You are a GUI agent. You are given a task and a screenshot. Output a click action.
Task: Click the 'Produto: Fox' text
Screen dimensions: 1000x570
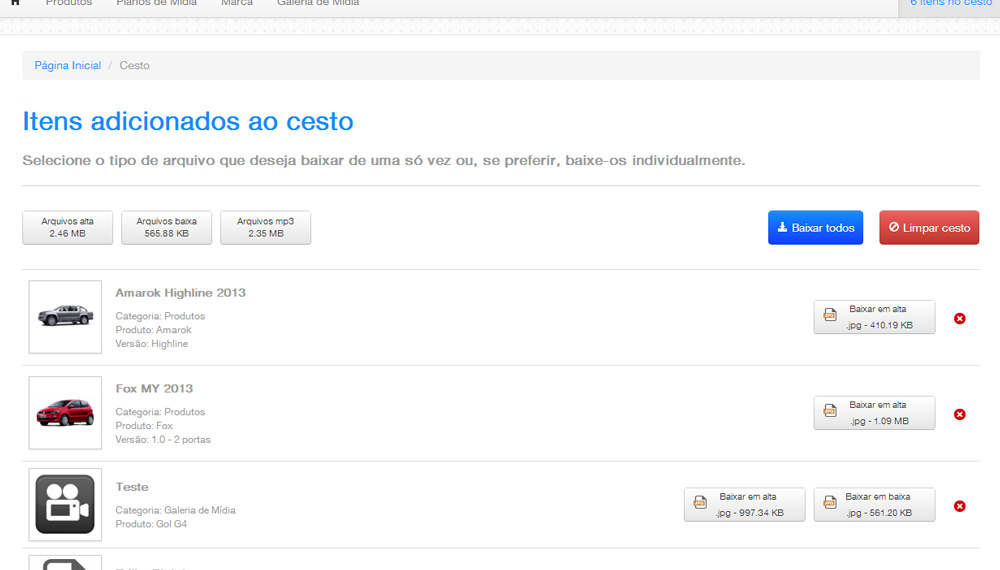point(144,425)
